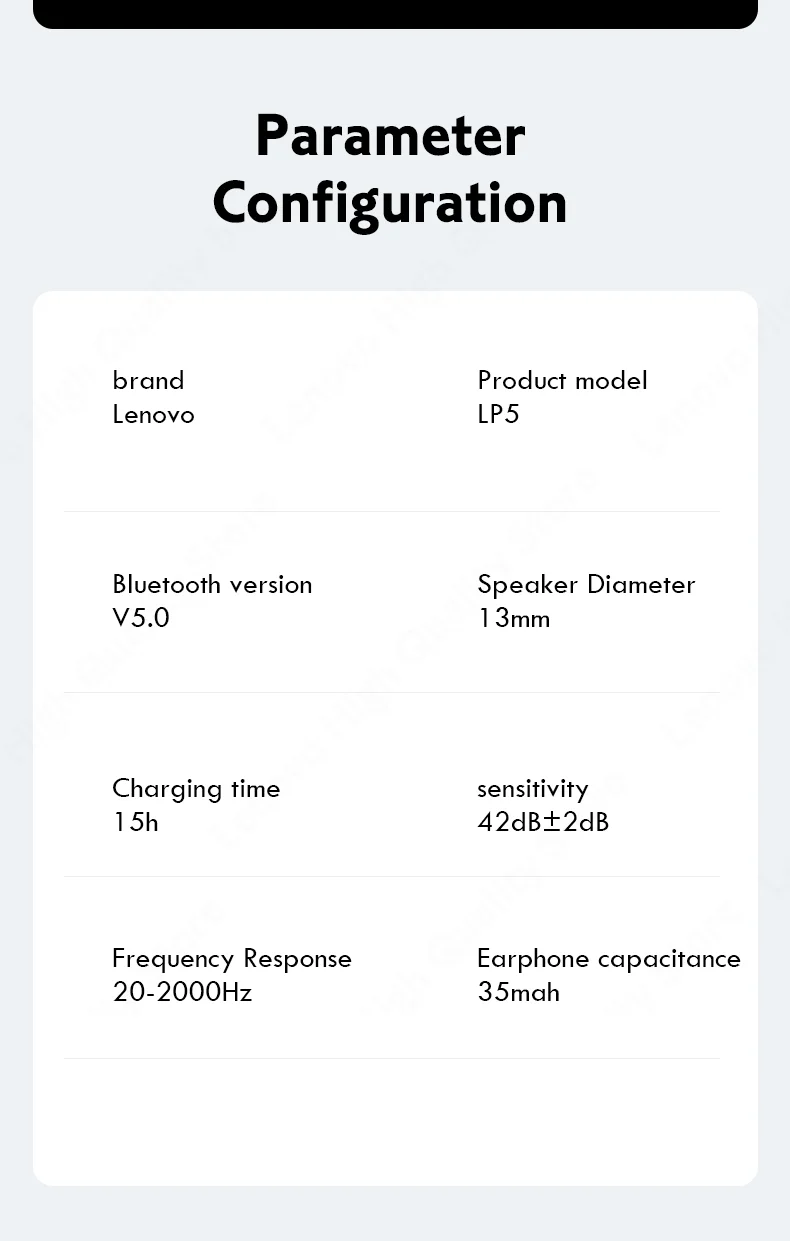
Task: Click the "Parameter" heading word
Action: [x=390, y=136]
